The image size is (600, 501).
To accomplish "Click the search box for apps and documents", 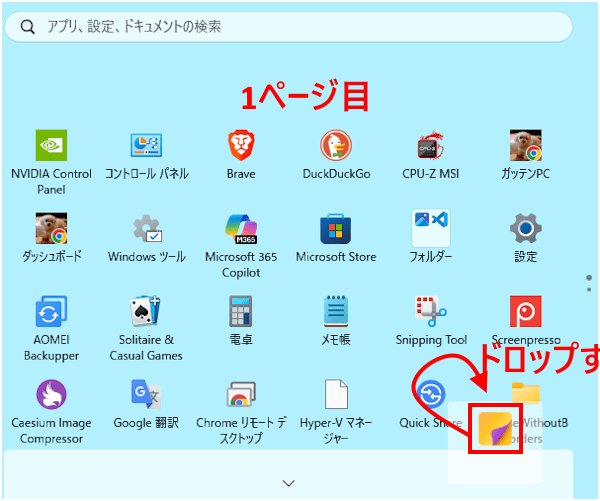I will tap(289, 27).
